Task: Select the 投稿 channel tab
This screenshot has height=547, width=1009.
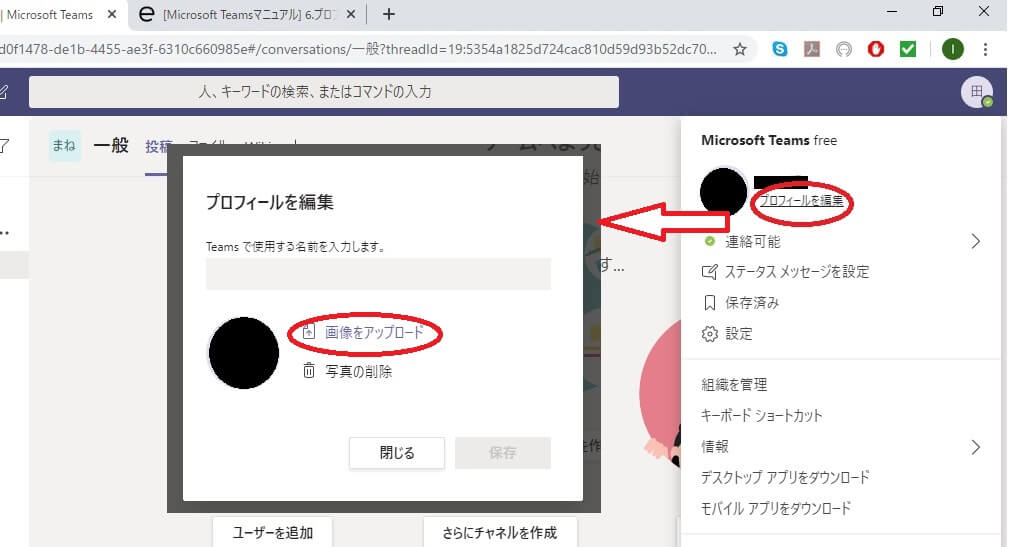Action: [158, 146]
